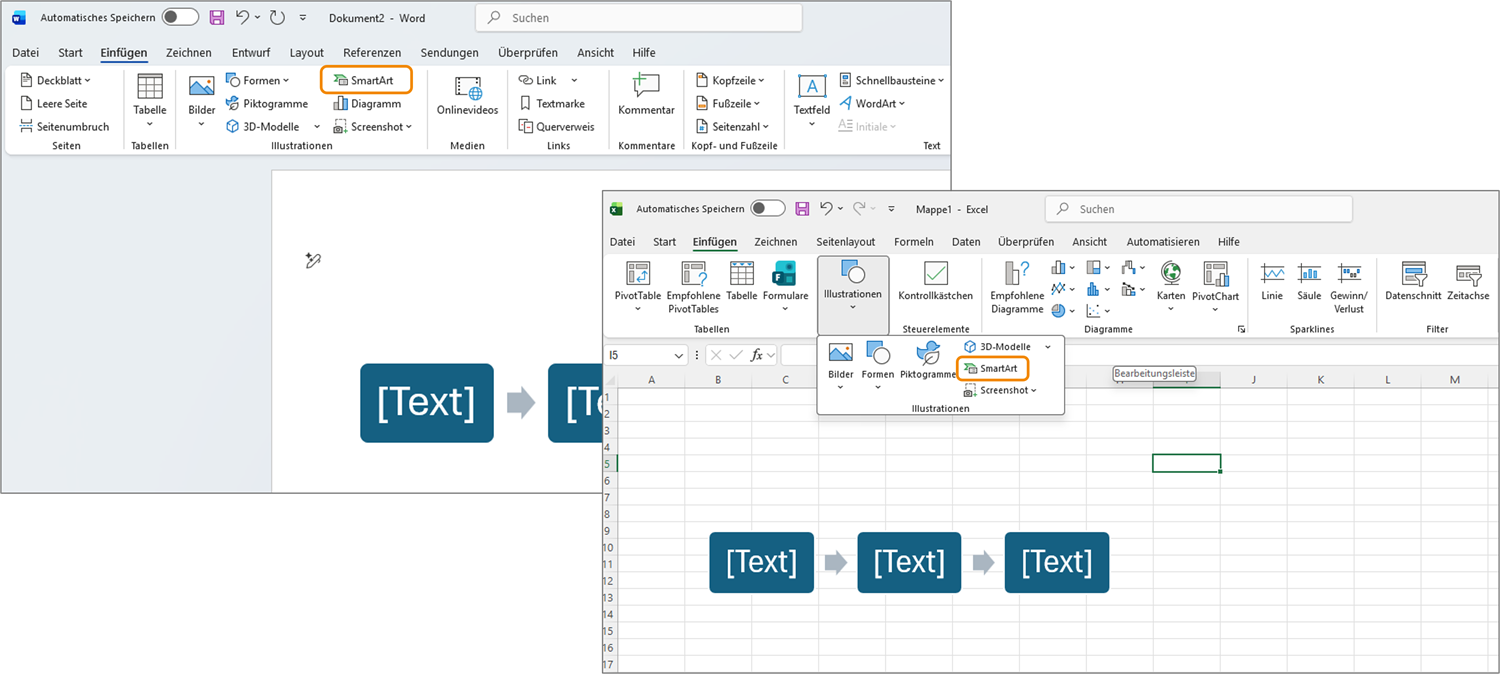Image resolution: width=1500 pixels, height=674 pixels.
Task: Open the Excel Seitenlayout tab
Action: [x=845, y=242]
